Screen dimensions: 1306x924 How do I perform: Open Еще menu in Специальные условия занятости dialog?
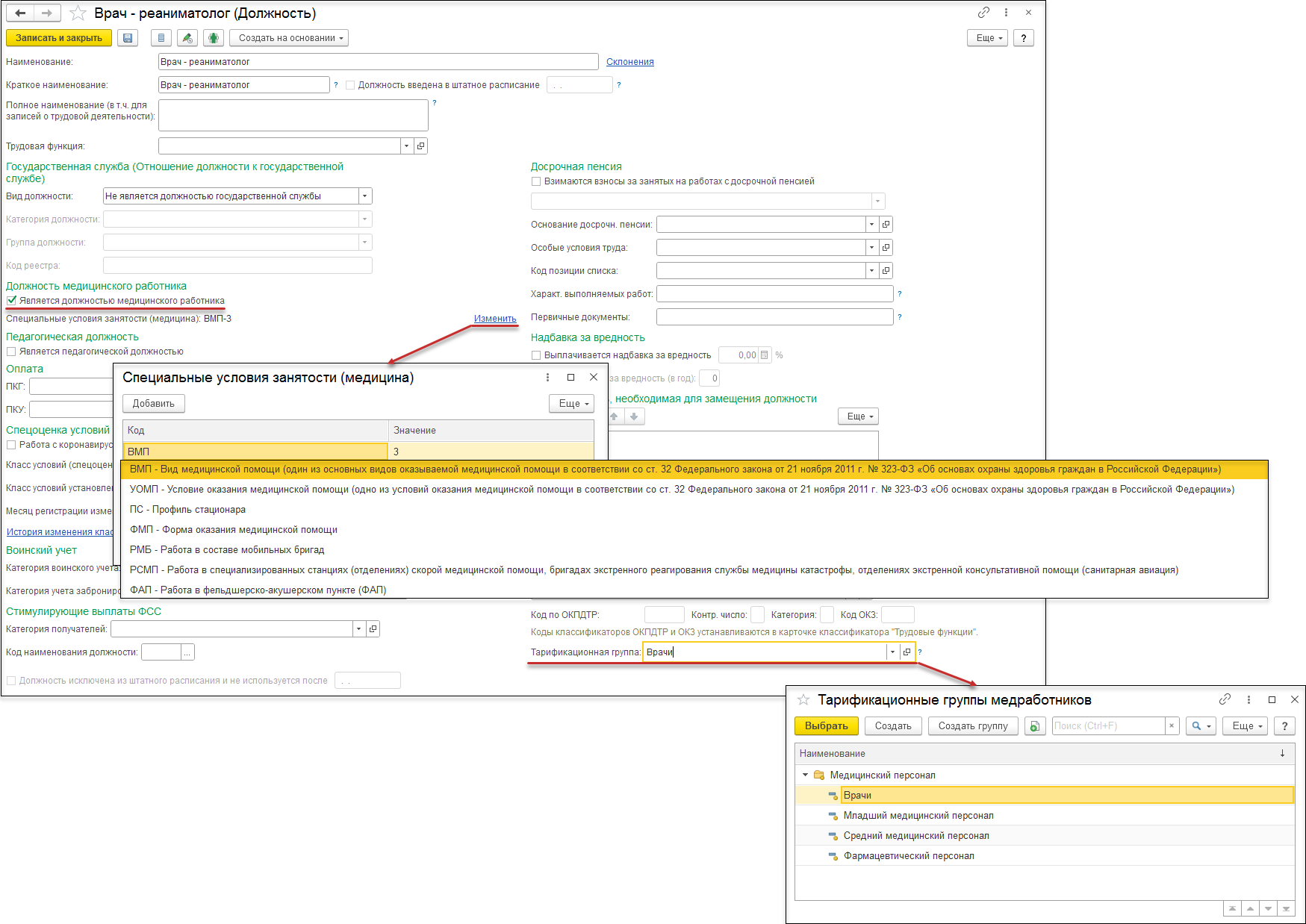point(572,404)
